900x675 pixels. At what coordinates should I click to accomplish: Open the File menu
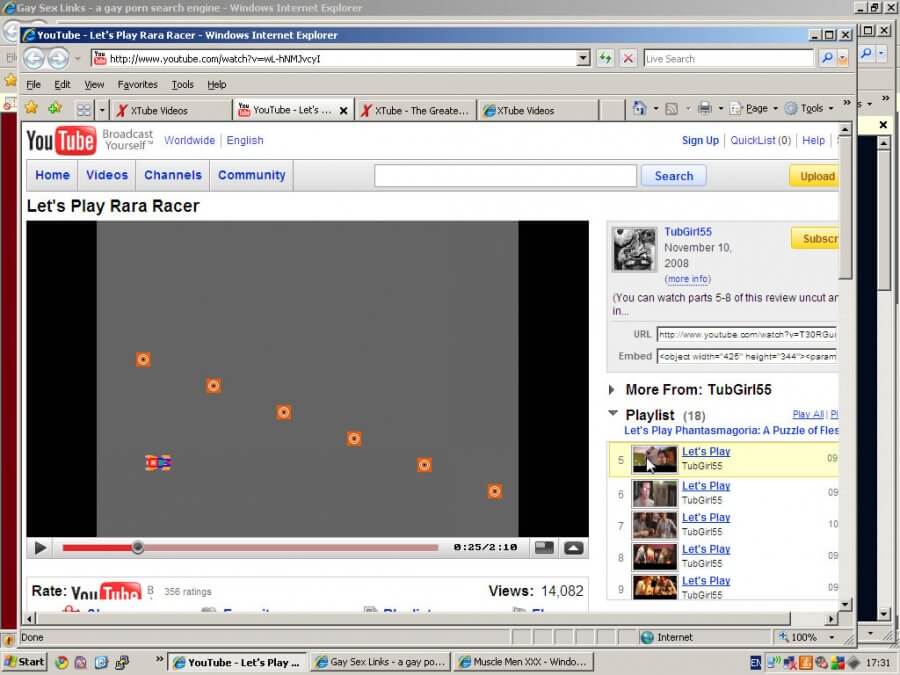(33, 84)
